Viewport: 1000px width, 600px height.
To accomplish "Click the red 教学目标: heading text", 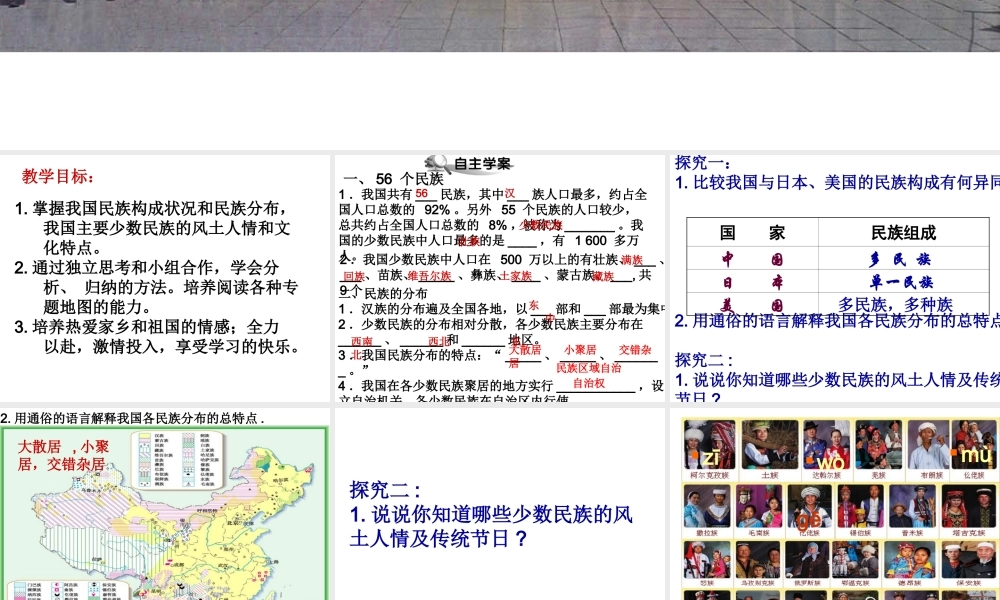I will pos(58,176).
